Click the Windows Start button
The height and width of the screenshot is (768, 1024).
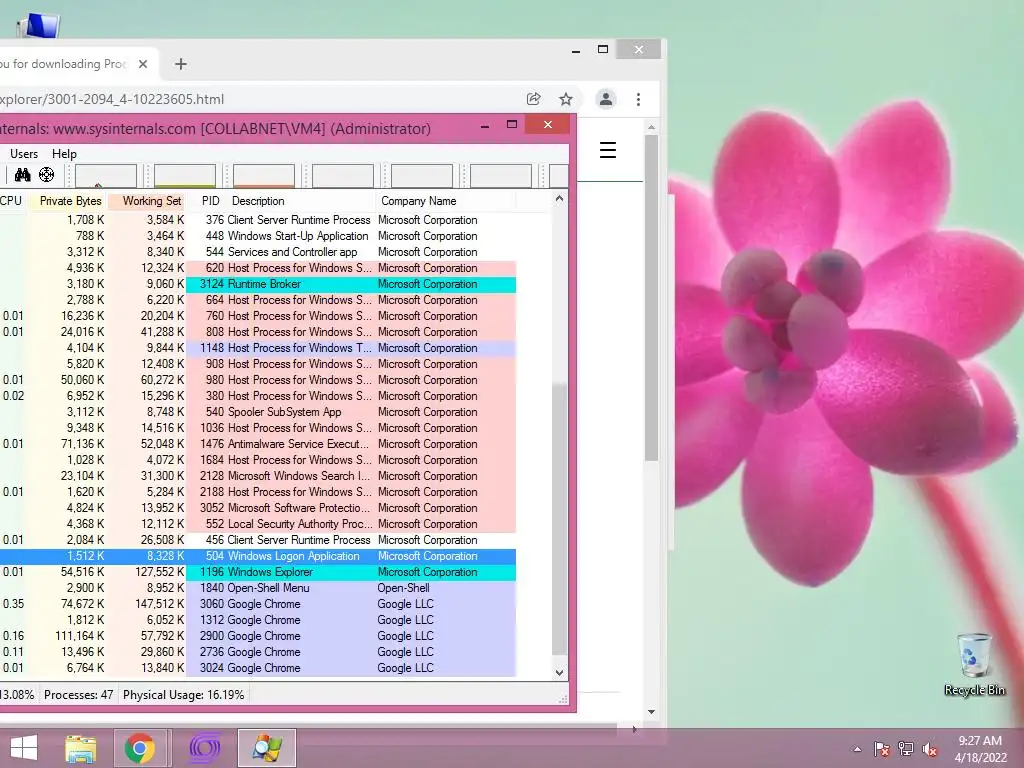24,748
